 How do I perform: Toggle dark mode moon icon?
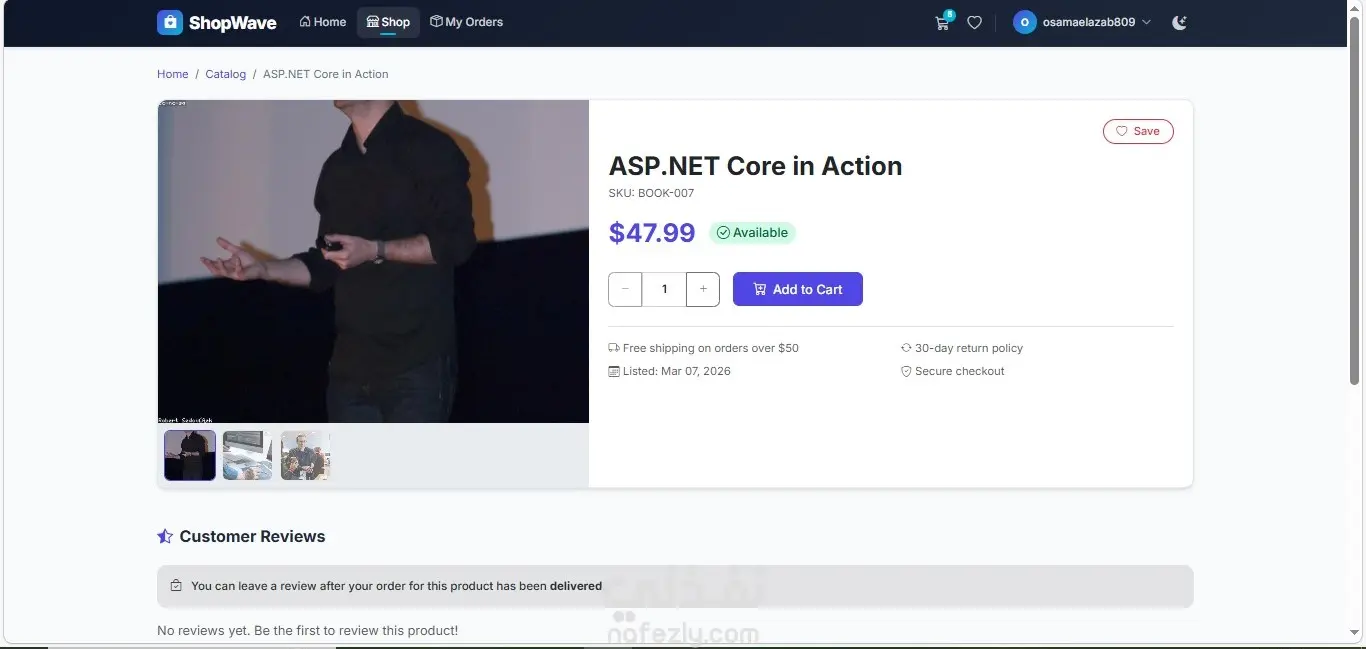point(1179,22)
